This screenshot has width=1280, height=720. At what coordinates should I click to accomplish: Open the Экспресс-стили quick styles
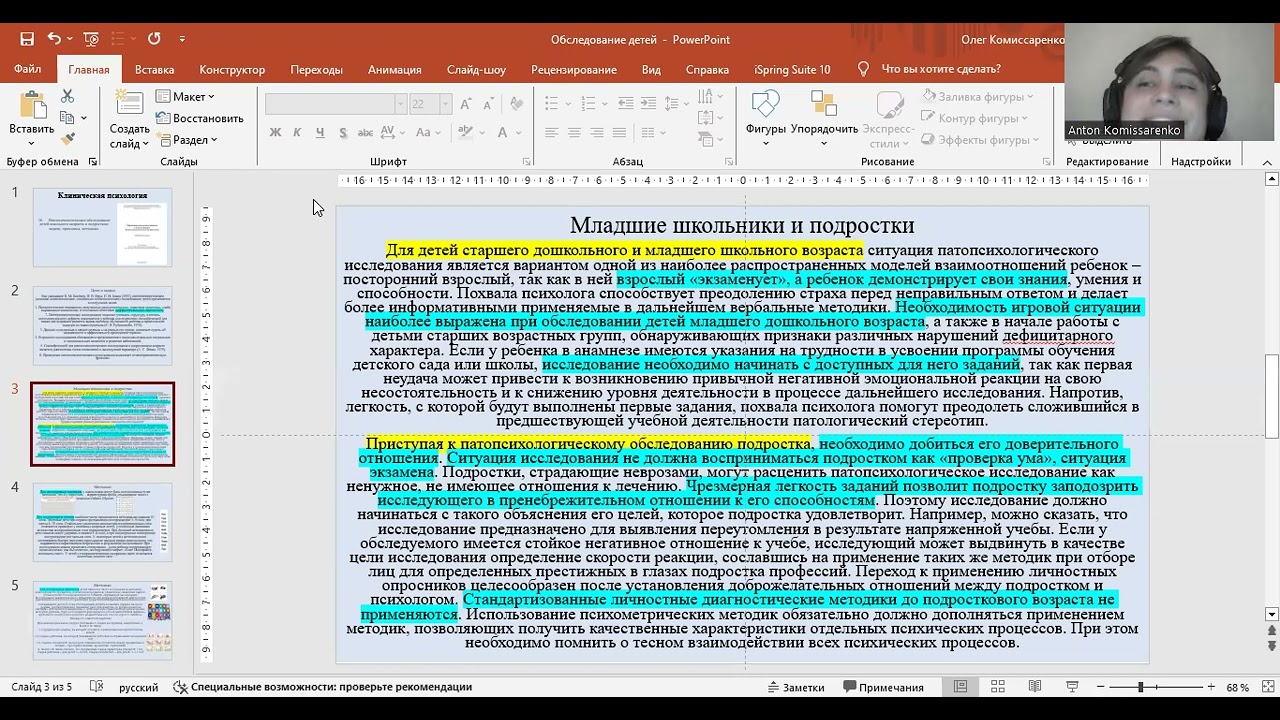coord(887,119)
